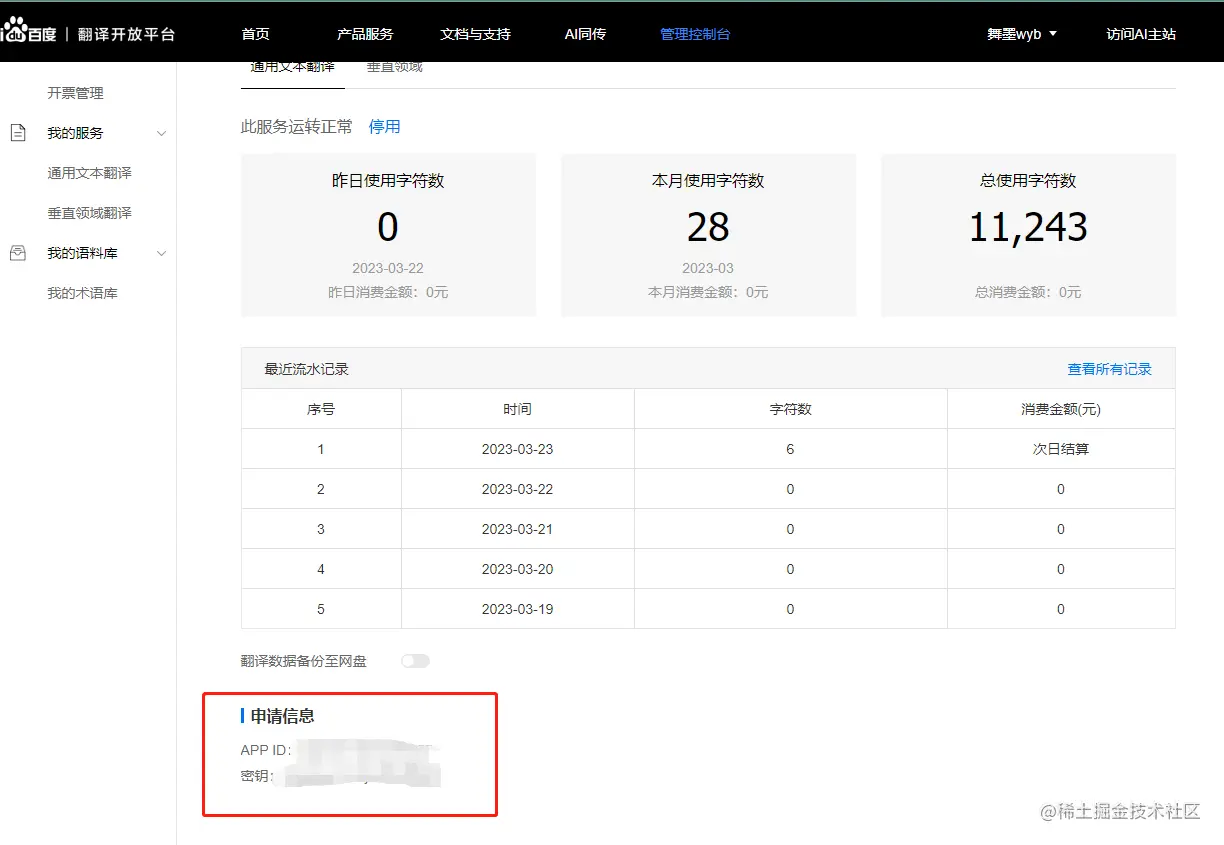Open 我的术语库 in sidebar

82,293
